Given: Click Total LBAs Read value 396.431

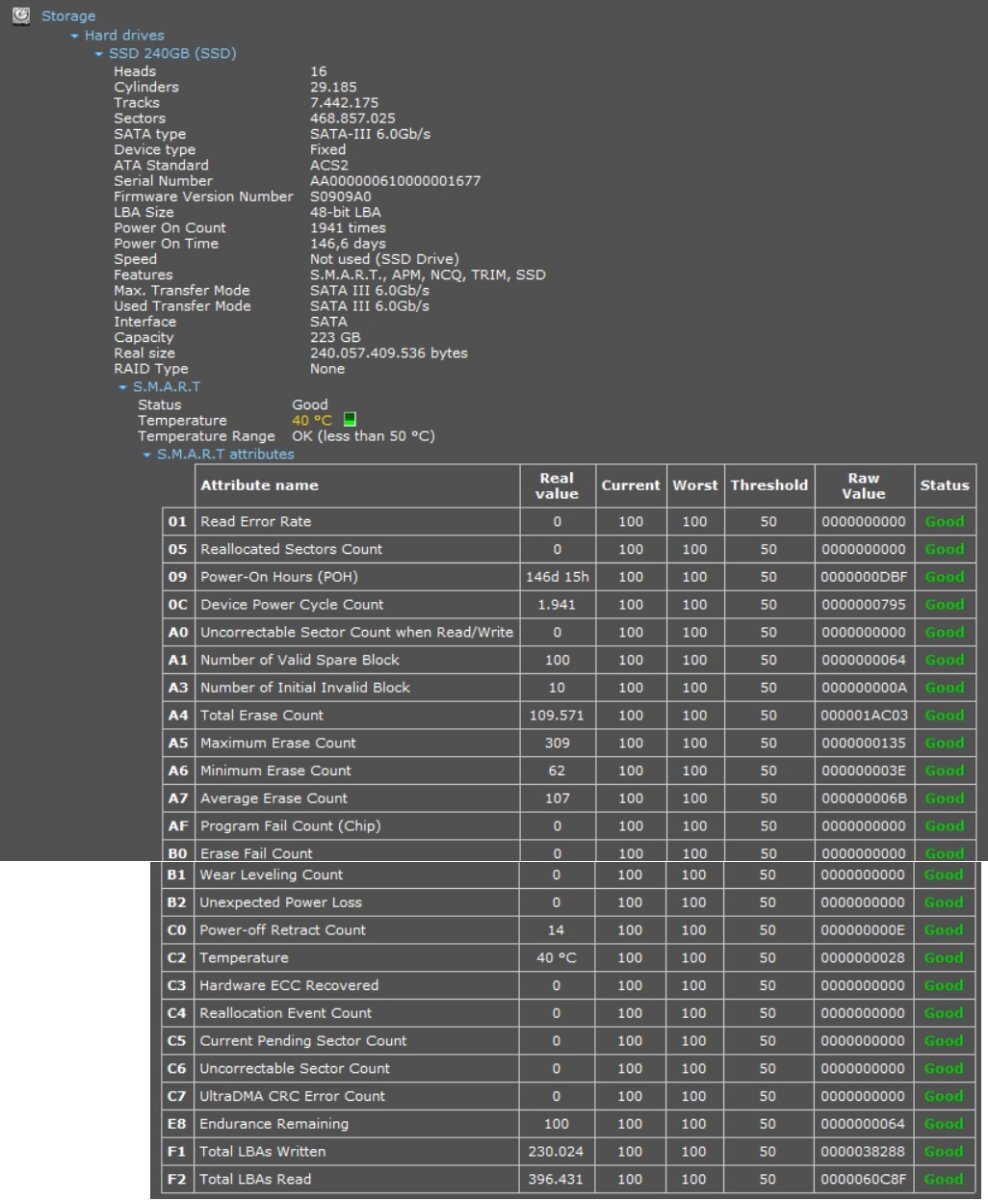Looking at the screenshot, I should pos(557,1179).
